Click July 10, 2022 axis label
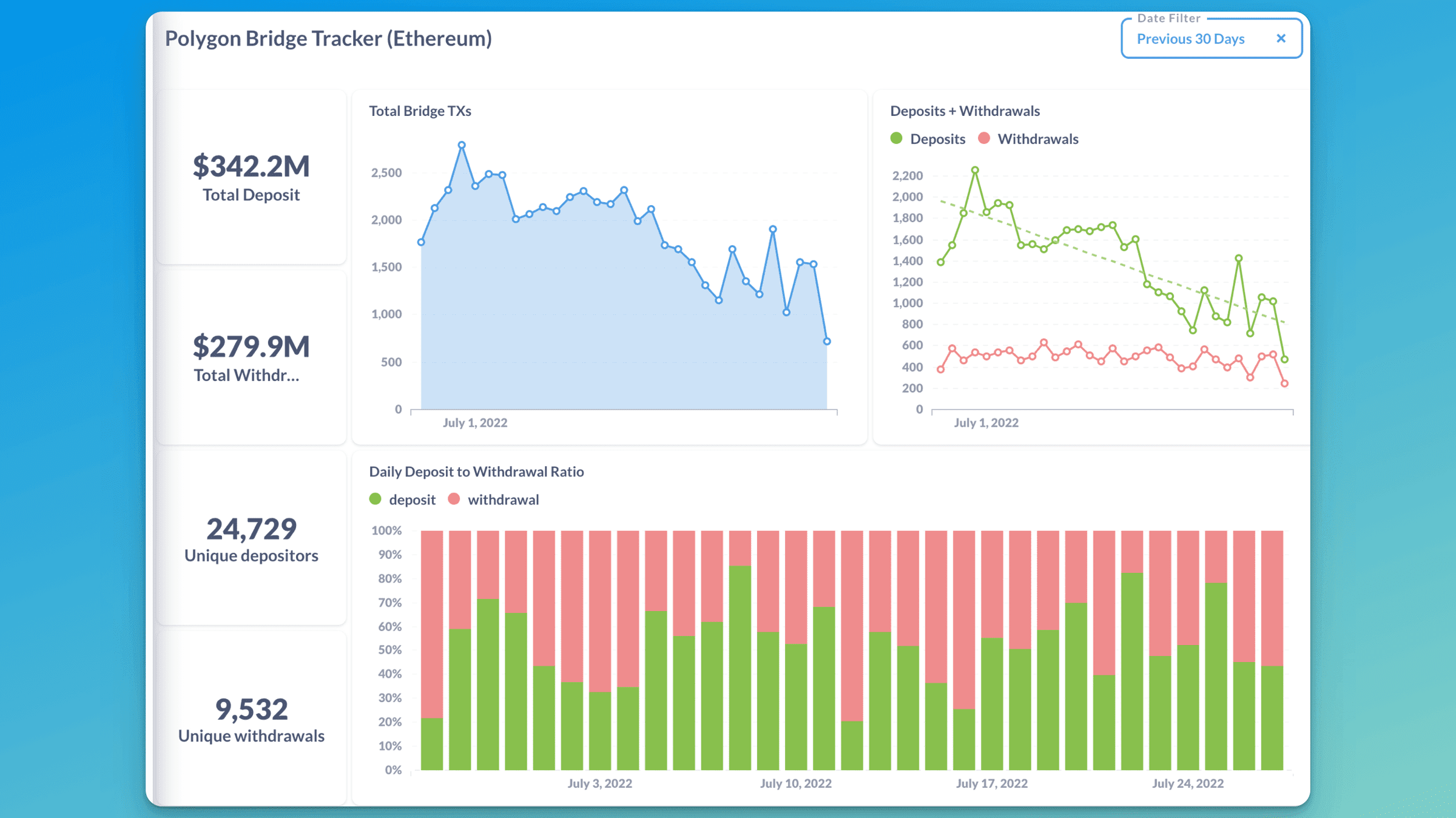 pyautogui.click(x=795, y=783)
